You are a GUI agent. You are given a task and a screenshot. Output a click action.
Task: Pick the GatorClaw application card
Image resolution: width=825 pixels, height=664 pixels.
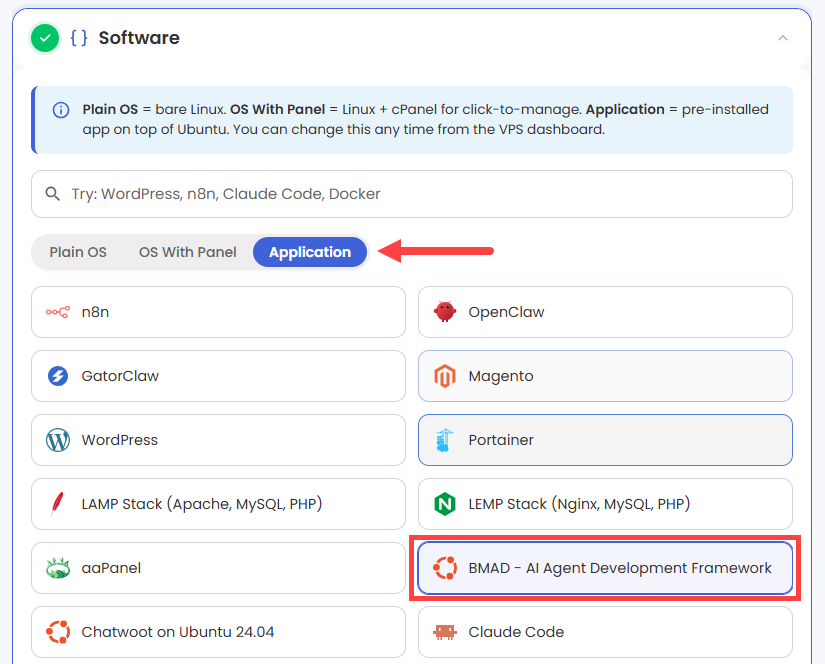(218, 376)
